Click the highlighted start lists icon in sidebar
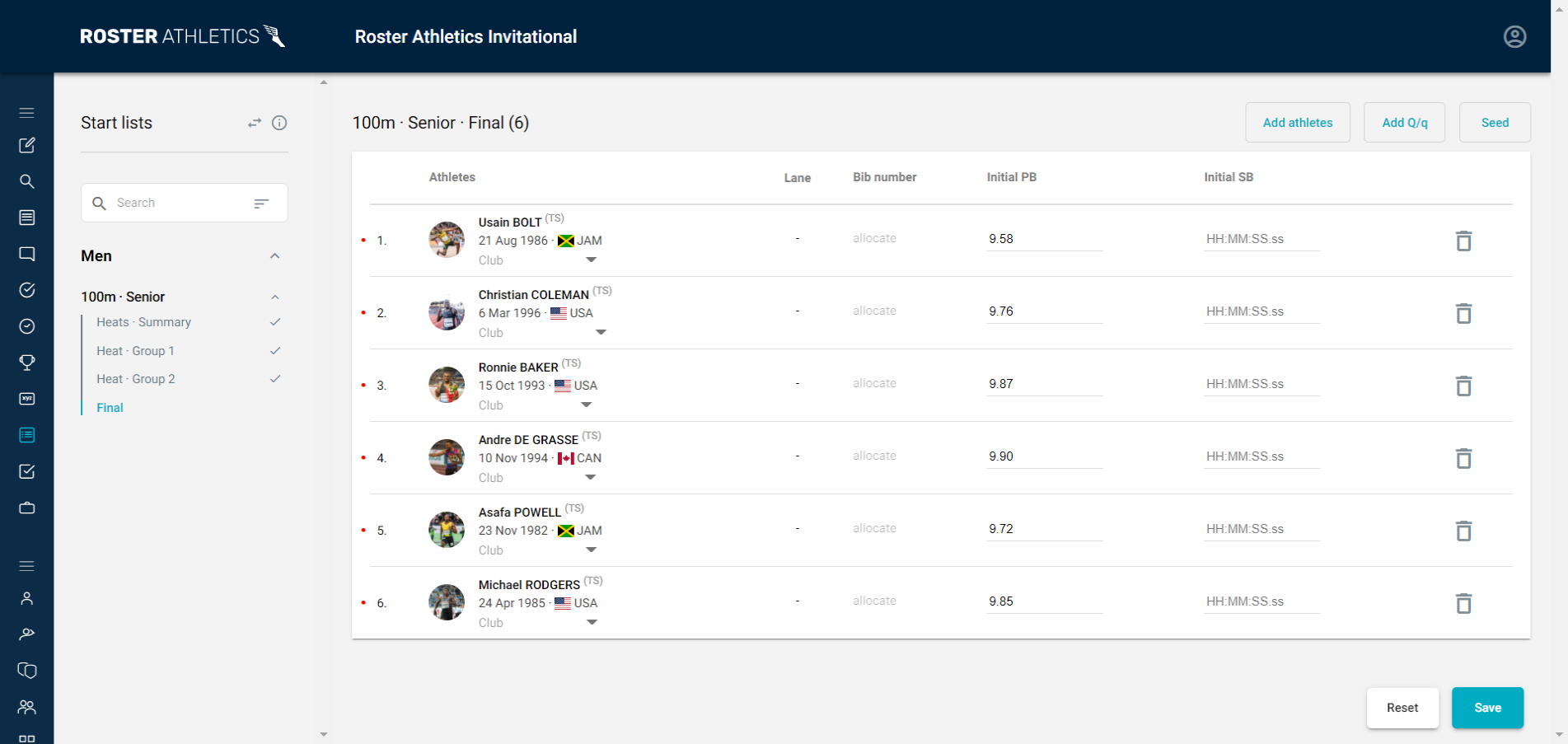 pyautogui.click(x=27, y=435)
